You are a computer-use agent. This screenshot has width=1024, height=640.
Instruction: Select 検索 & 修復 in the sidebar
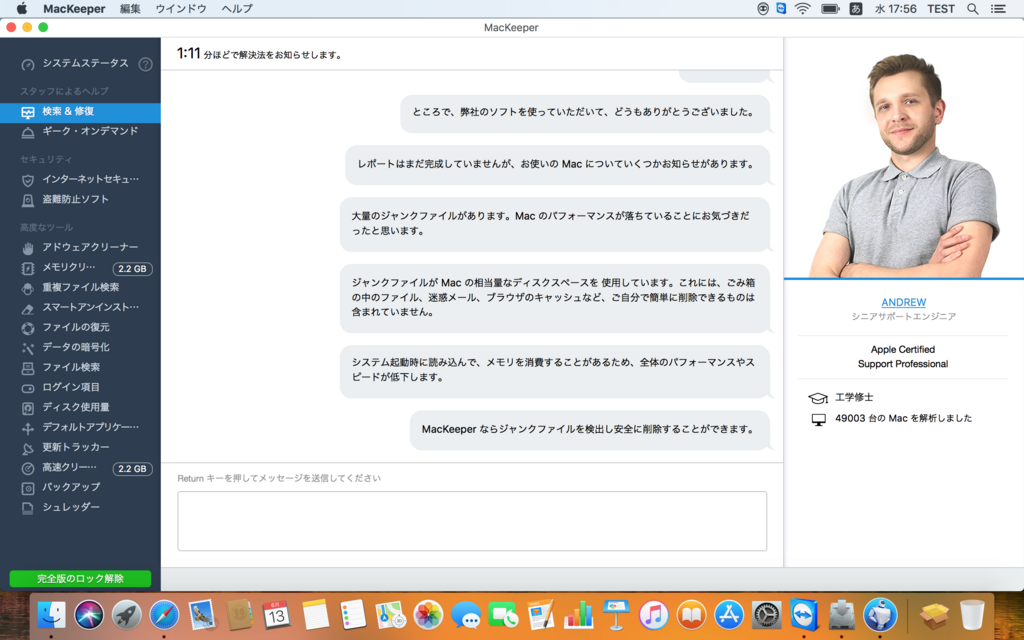click(x=80, y=112)
